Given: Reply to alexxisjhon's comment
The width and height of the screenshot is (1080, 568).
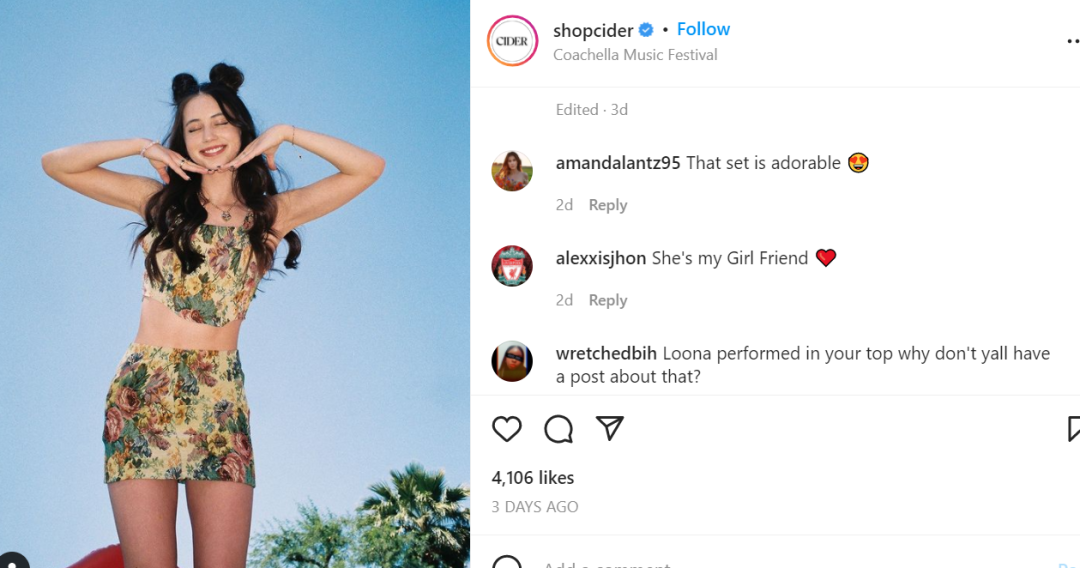Looking at the screenshot, I should pyautogui.click(x=607, y=300).
